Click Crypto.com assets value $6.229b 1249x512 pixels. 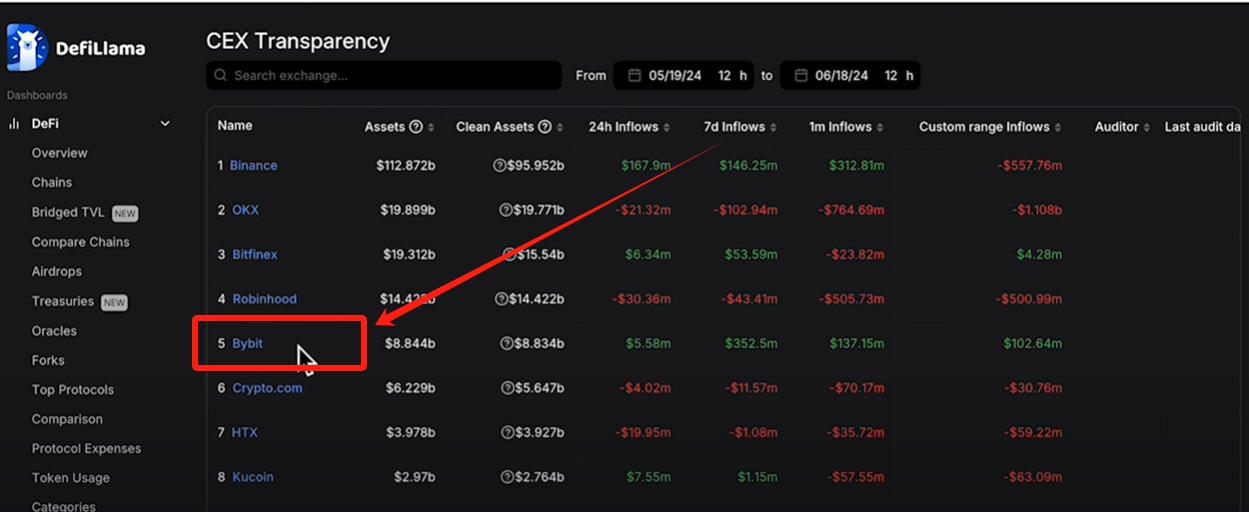coord(409,388)
